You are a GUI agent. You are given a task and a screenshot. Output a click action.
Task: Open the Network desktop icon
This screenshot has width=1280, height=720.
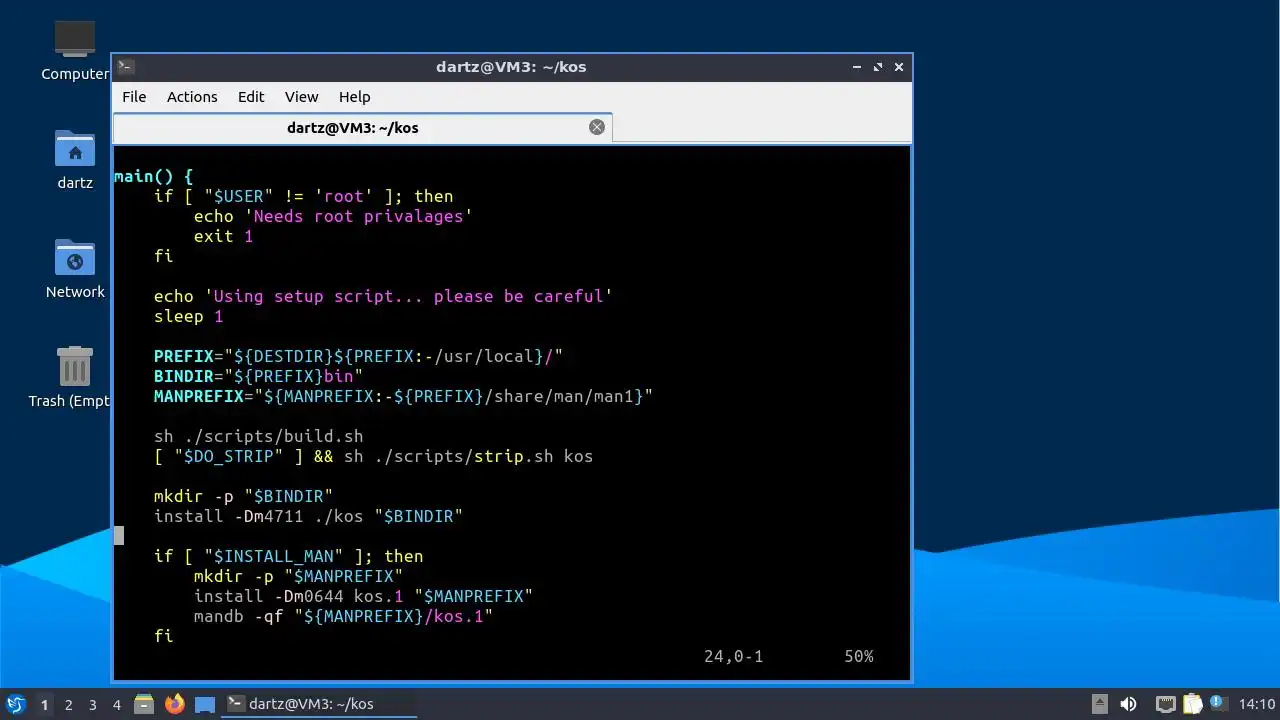point(75,268)
